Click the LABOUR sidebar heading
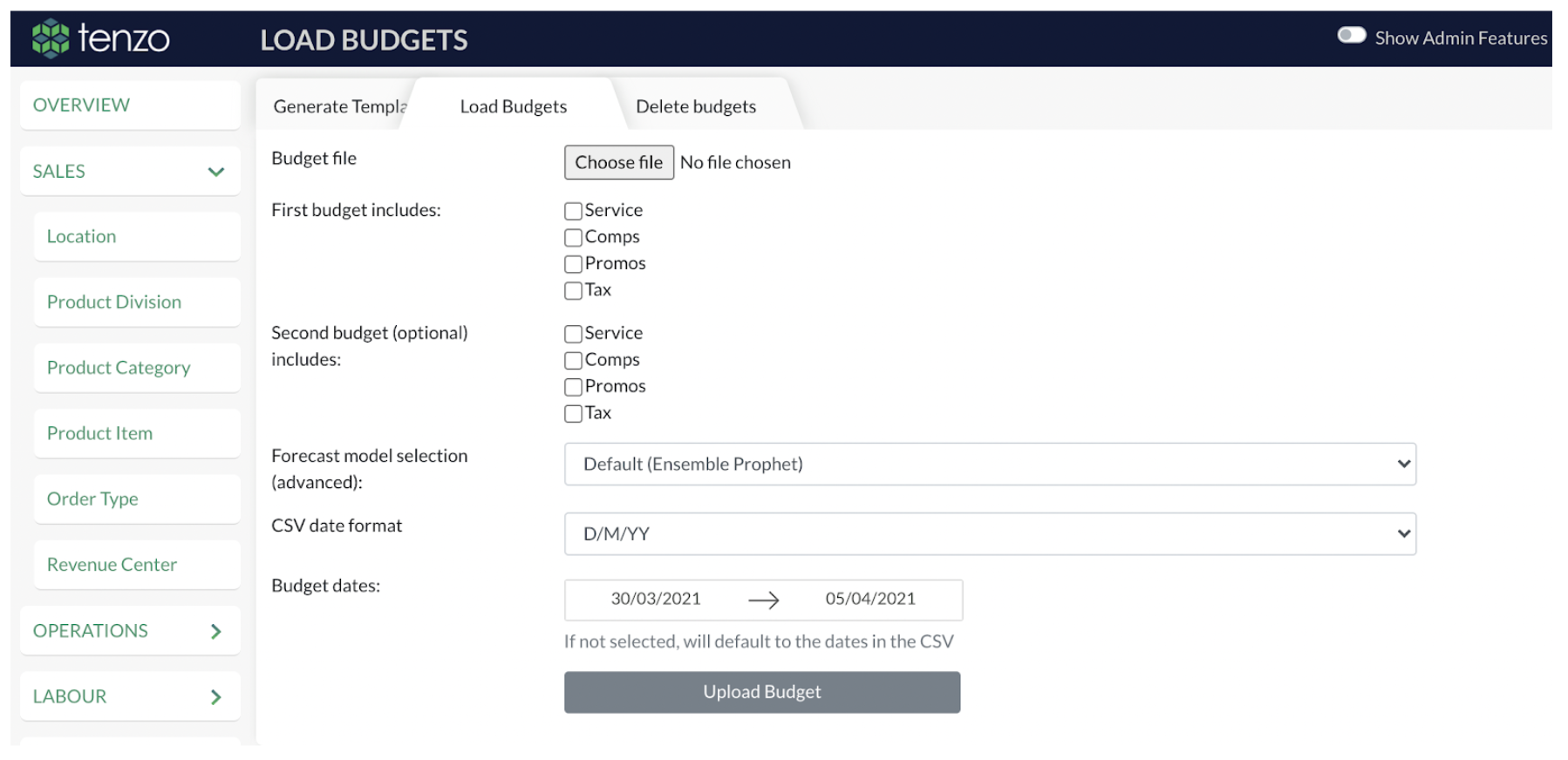Image resolution: width=1568 pixels, height=760 pixels. tap(70, 696)
